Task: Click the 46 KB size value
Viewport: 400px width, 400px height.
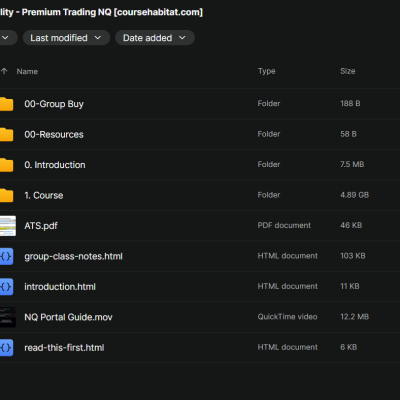Action: (351, 225)
